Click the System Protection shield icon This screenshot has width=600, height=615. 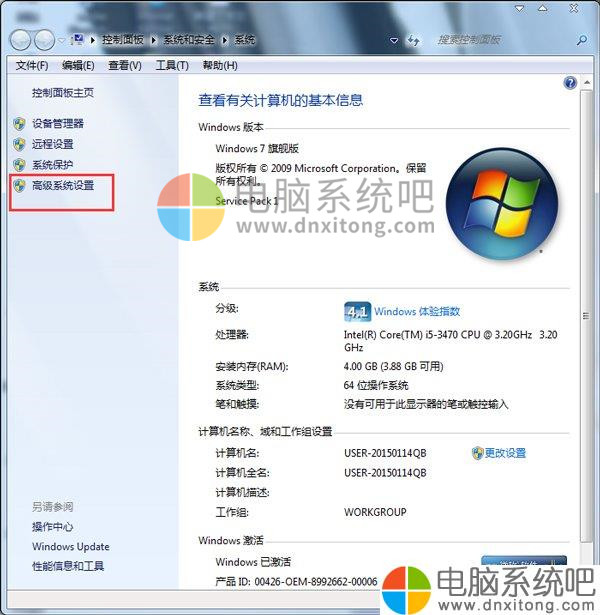(19, 165)
